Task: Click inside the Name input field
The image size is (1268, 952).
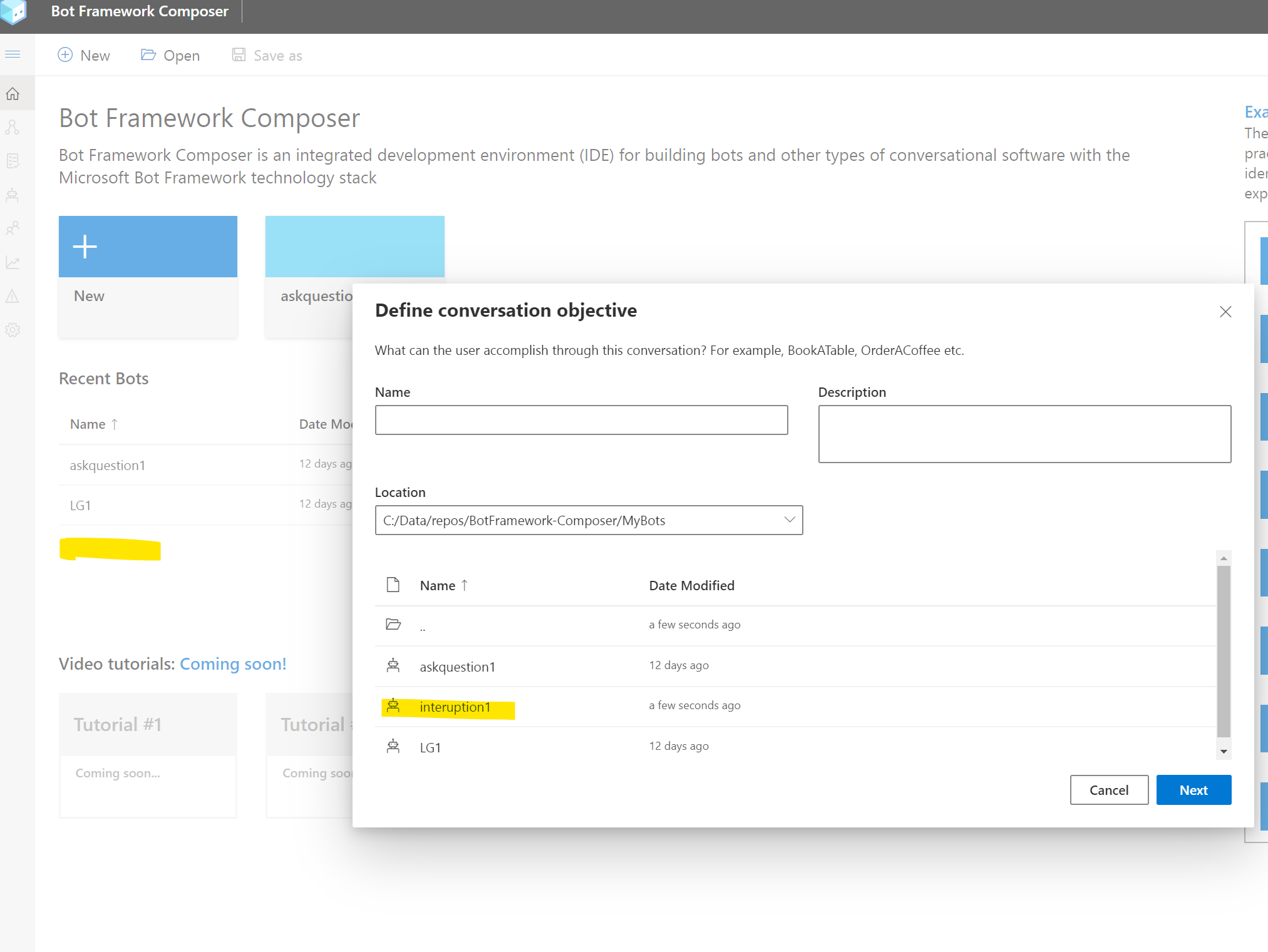Action: click(581, 420)
